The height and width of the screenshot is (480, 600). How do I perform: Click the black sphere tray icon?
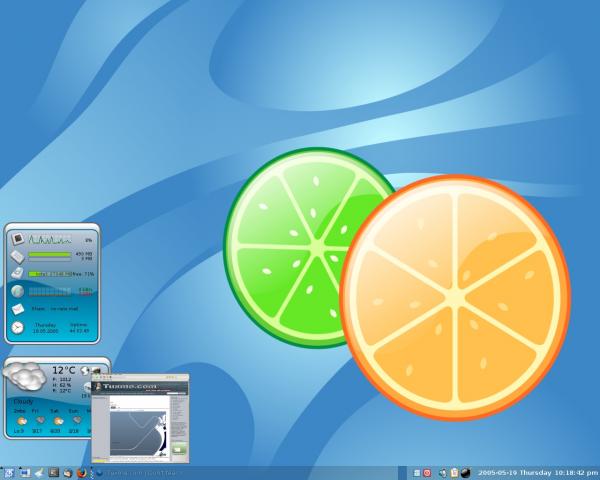(466, 471)
